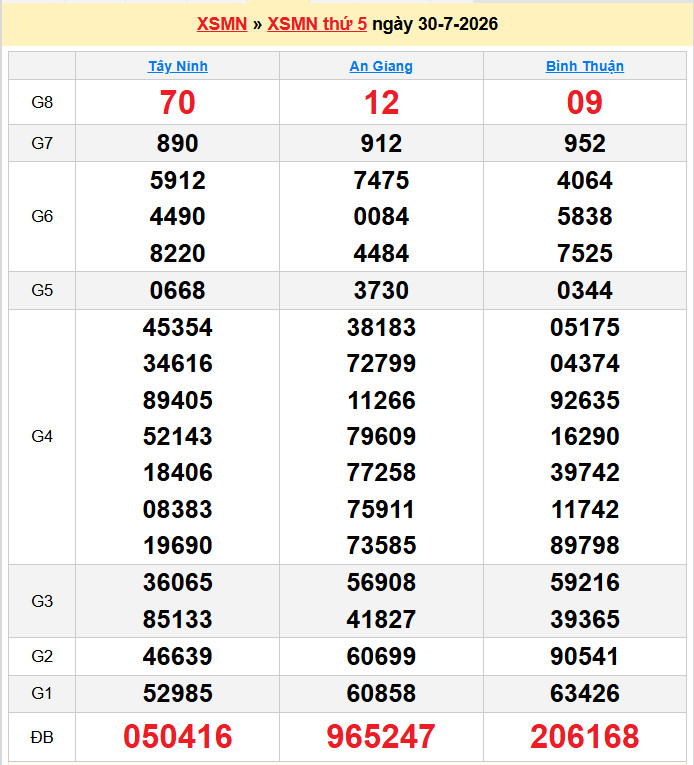Select G4 number 38183
Viewport: 694px width, 765px height.
click(381, 327)
